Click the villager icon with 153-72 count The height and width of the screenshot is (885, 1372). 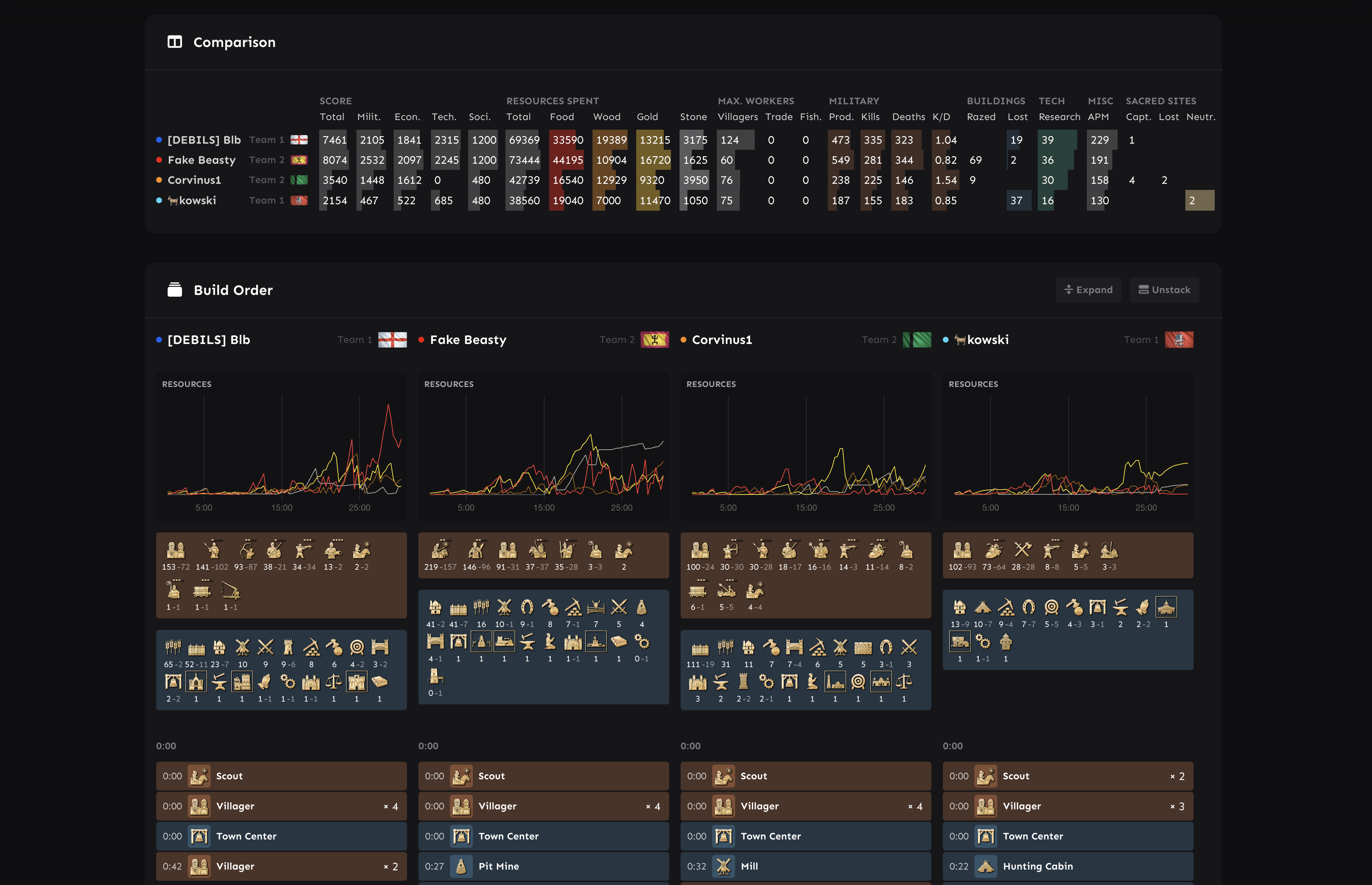click(176, 551)
